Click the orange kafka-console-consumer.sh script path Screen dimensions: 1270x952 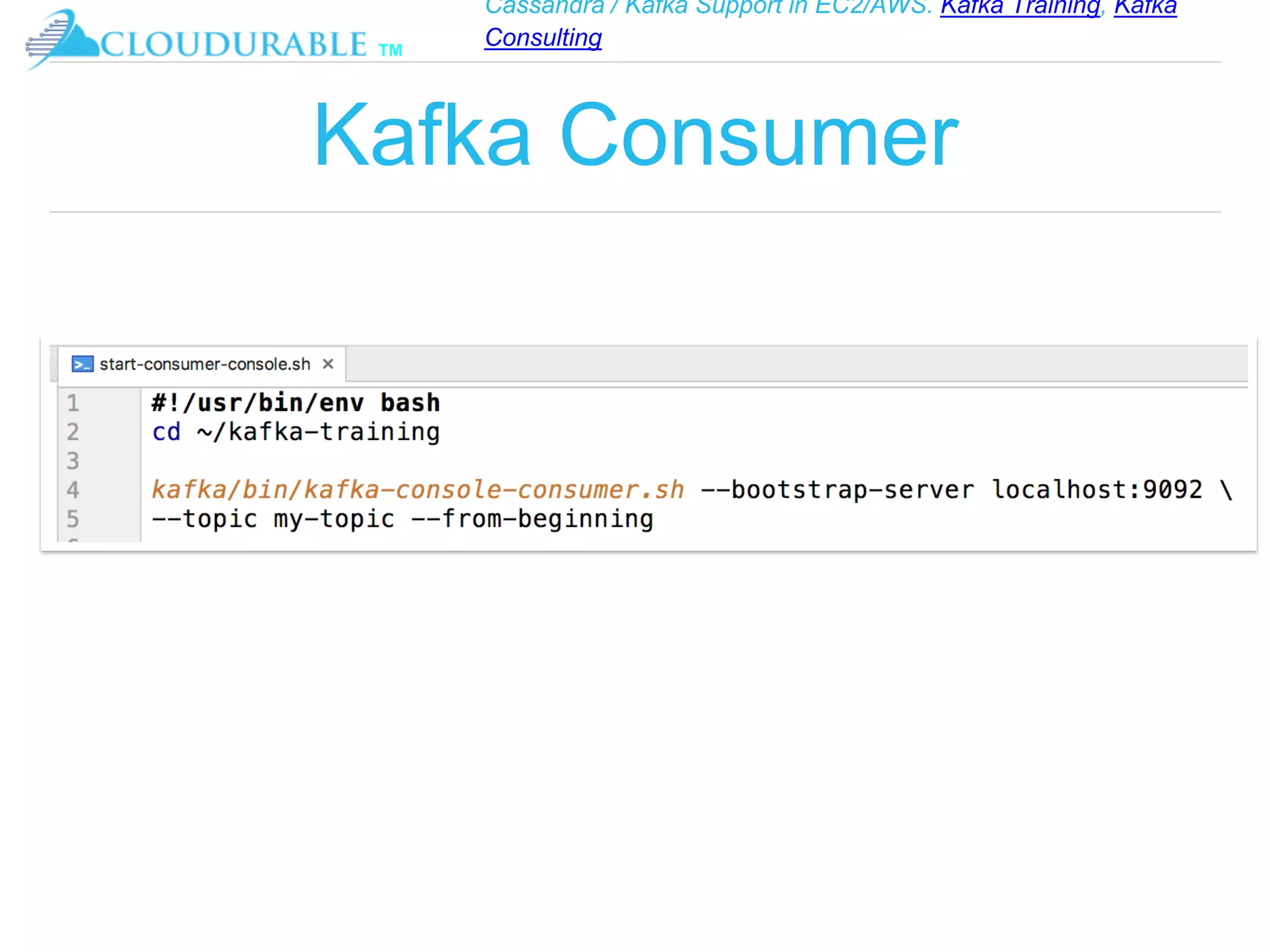418,490
